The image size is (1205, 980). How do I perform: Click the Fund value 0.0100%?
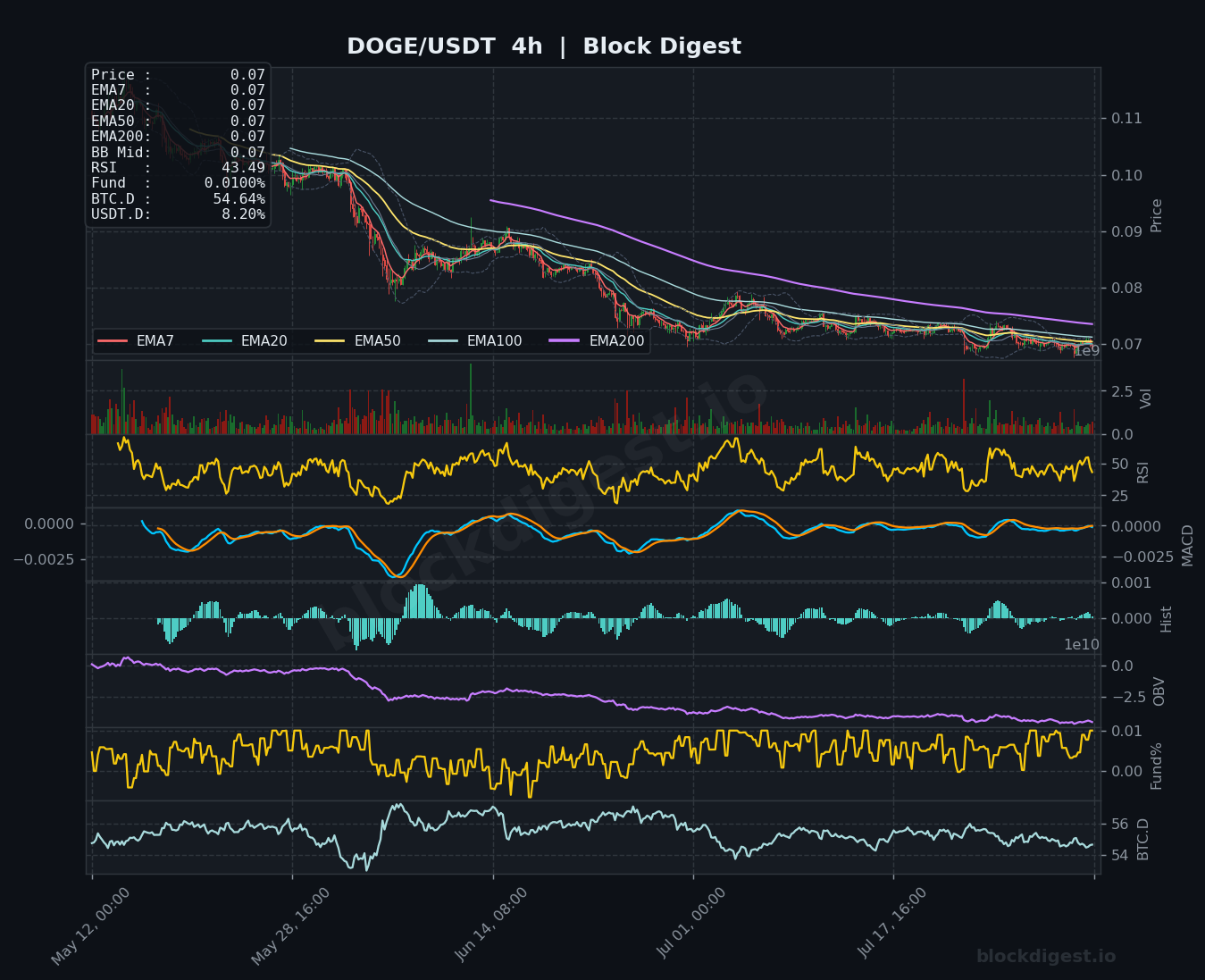(235, 183)
